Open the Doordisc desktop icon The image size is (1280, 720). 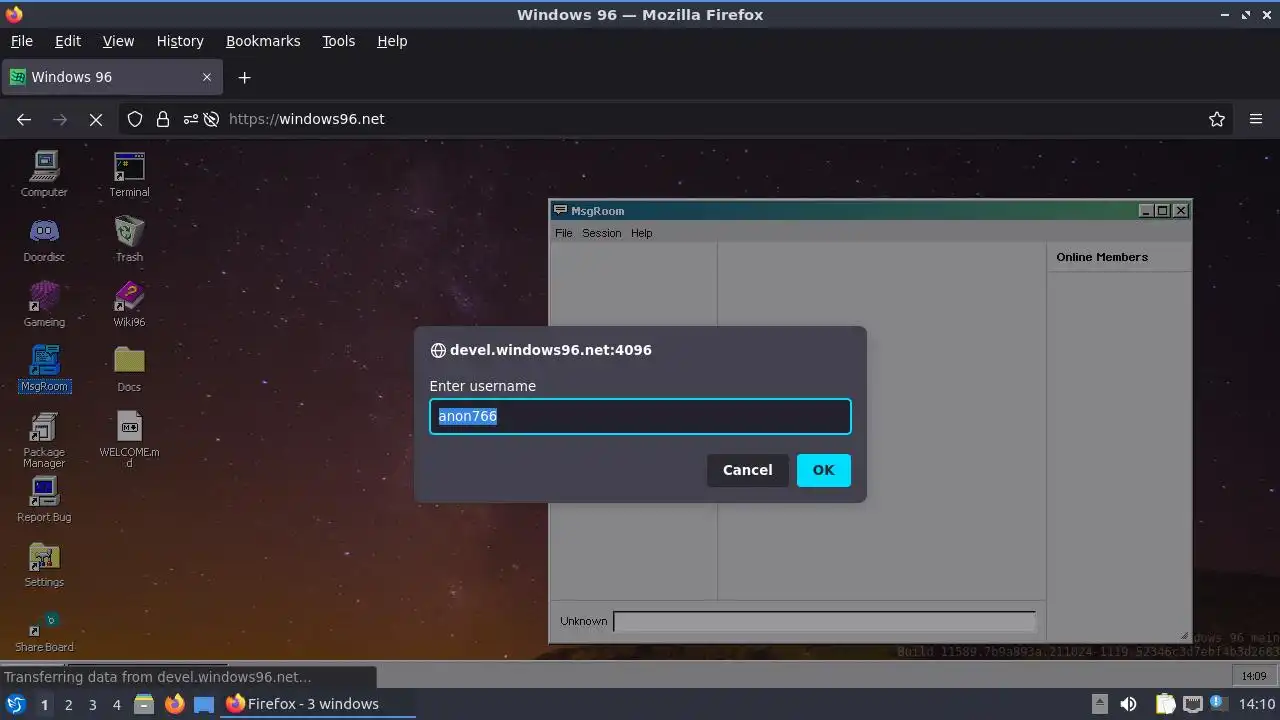tap(44, 239)
